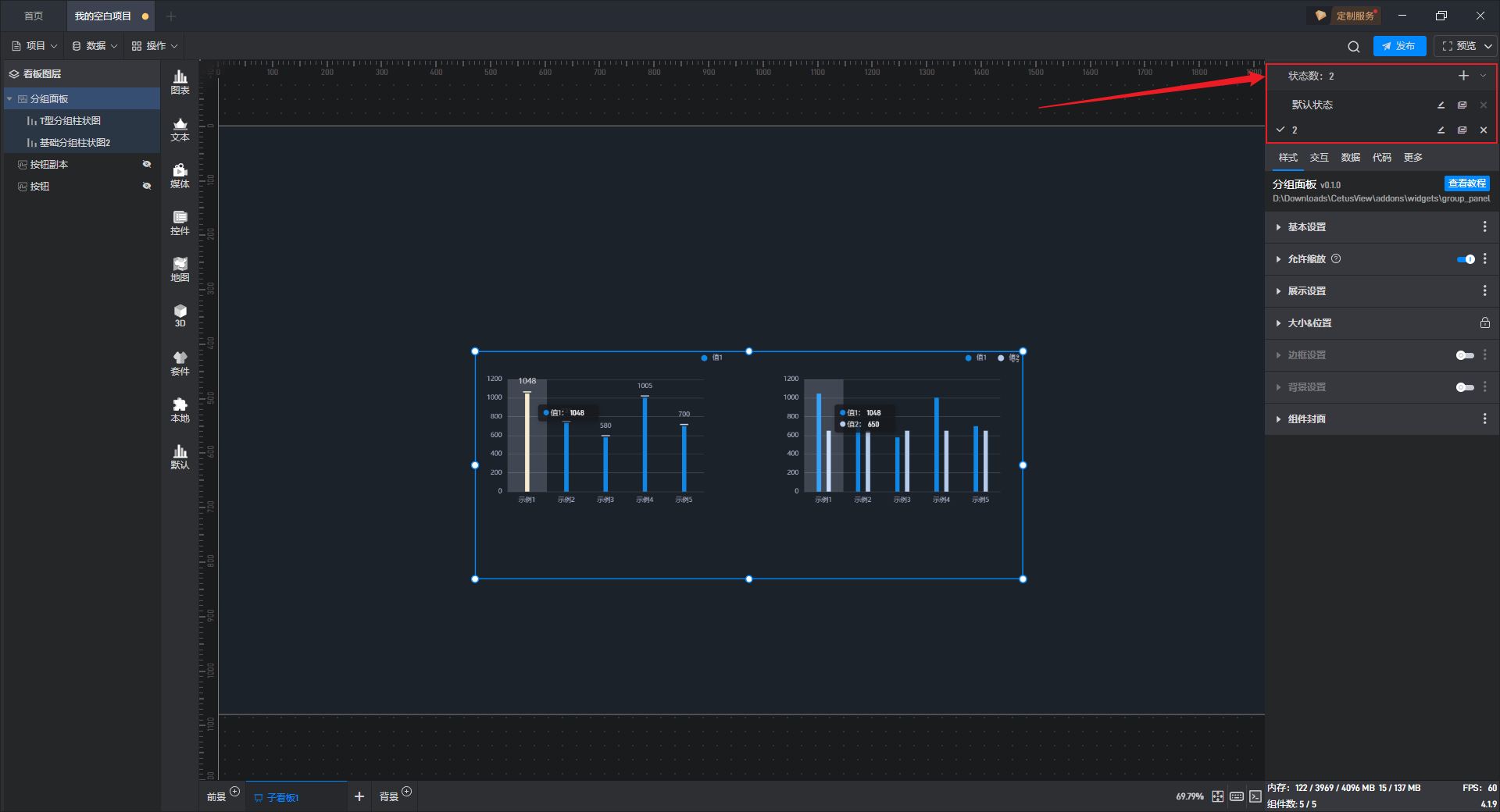Click the search magnifier icon
This screenshot has height=812, width=1500.
(1354, 47)
